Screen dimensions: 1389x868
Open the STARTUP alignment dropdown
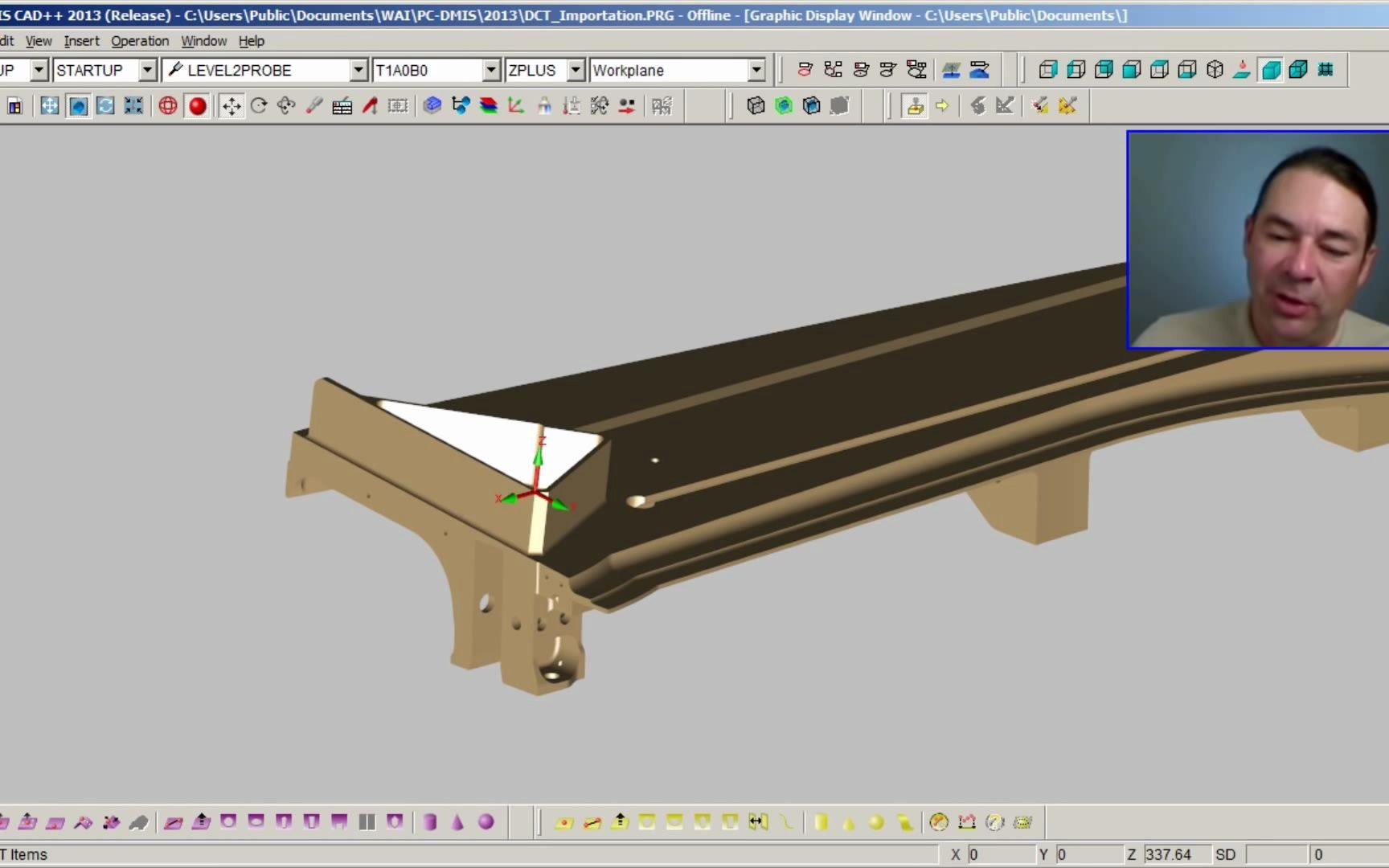(146, 70)
